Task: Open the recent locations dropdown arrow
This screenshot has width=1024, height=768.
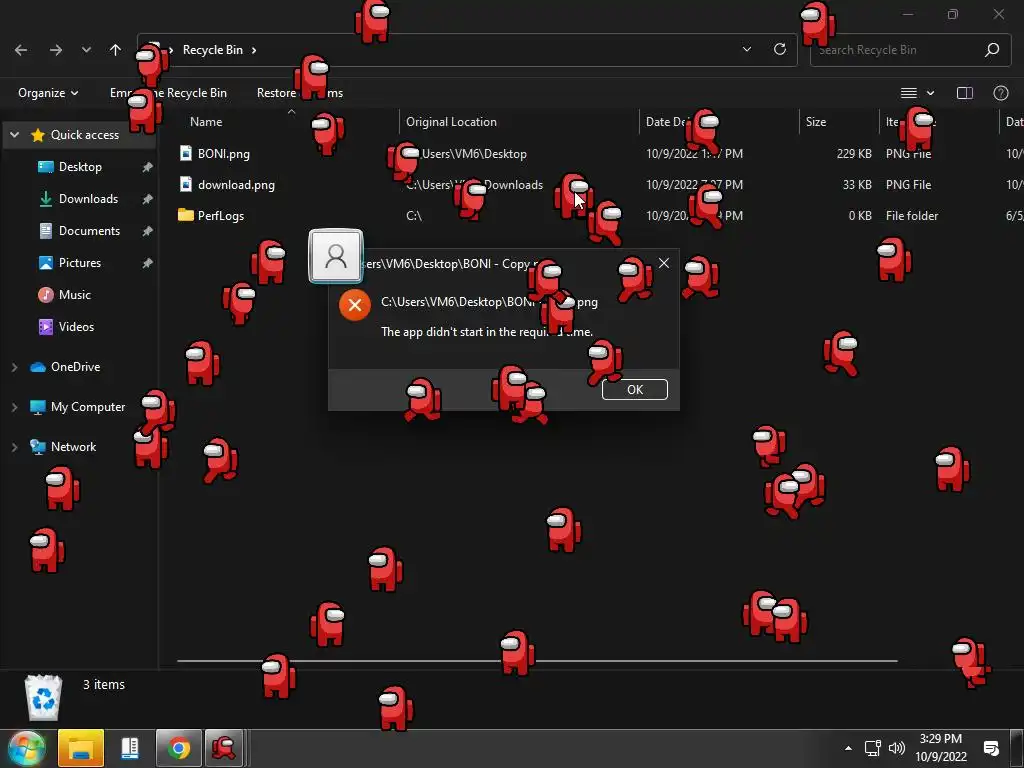Action: click(x=86, y=50)
